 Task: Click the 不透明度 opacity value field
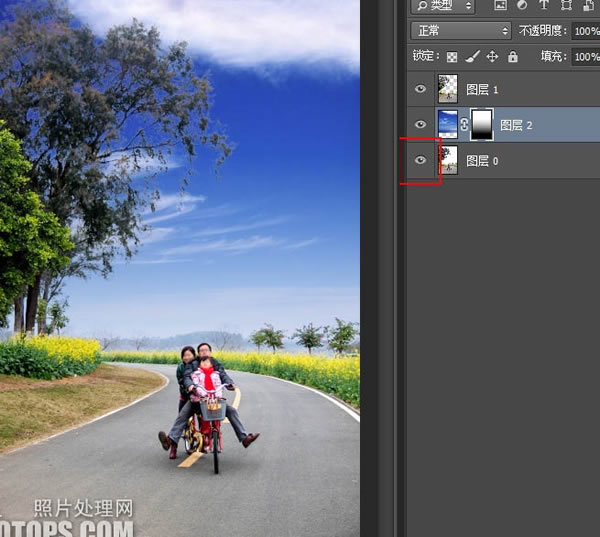585,31
